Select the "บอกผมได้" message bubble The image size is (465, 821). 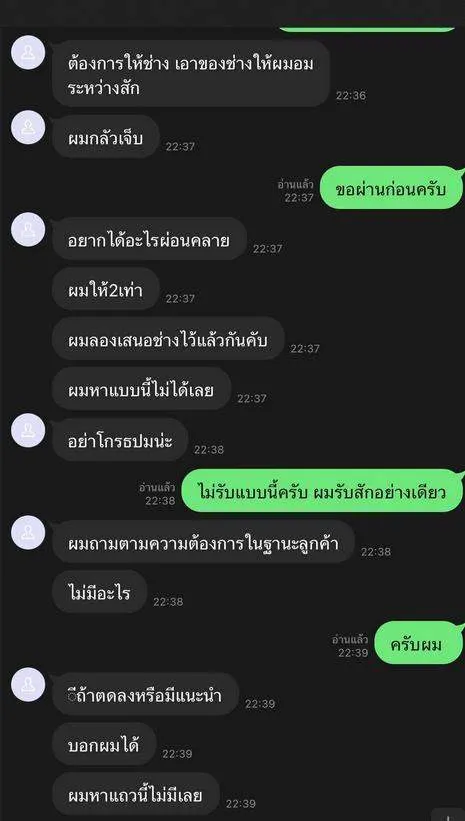coord(104,744)
